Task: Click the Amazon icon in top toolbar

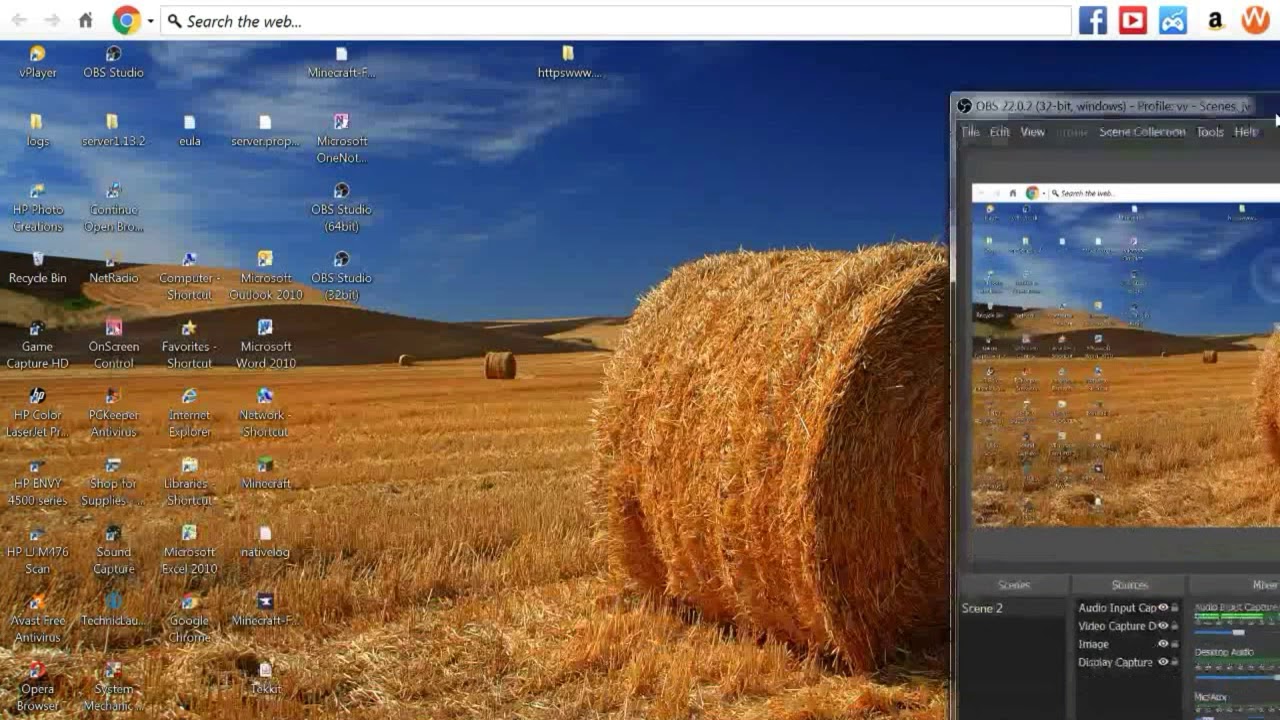Action: pos(1215,20)
